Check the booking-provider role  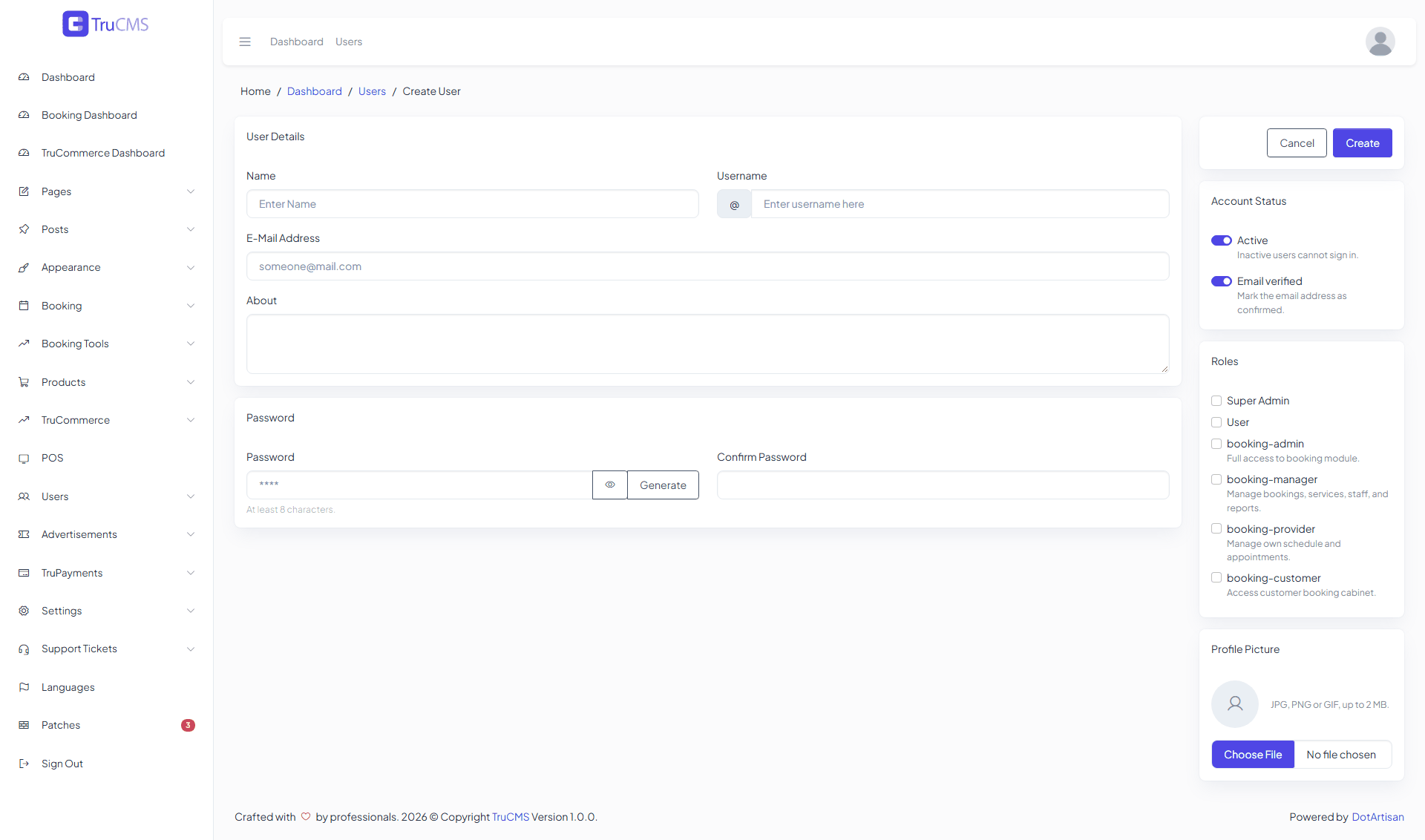(x=1216, y=528)
